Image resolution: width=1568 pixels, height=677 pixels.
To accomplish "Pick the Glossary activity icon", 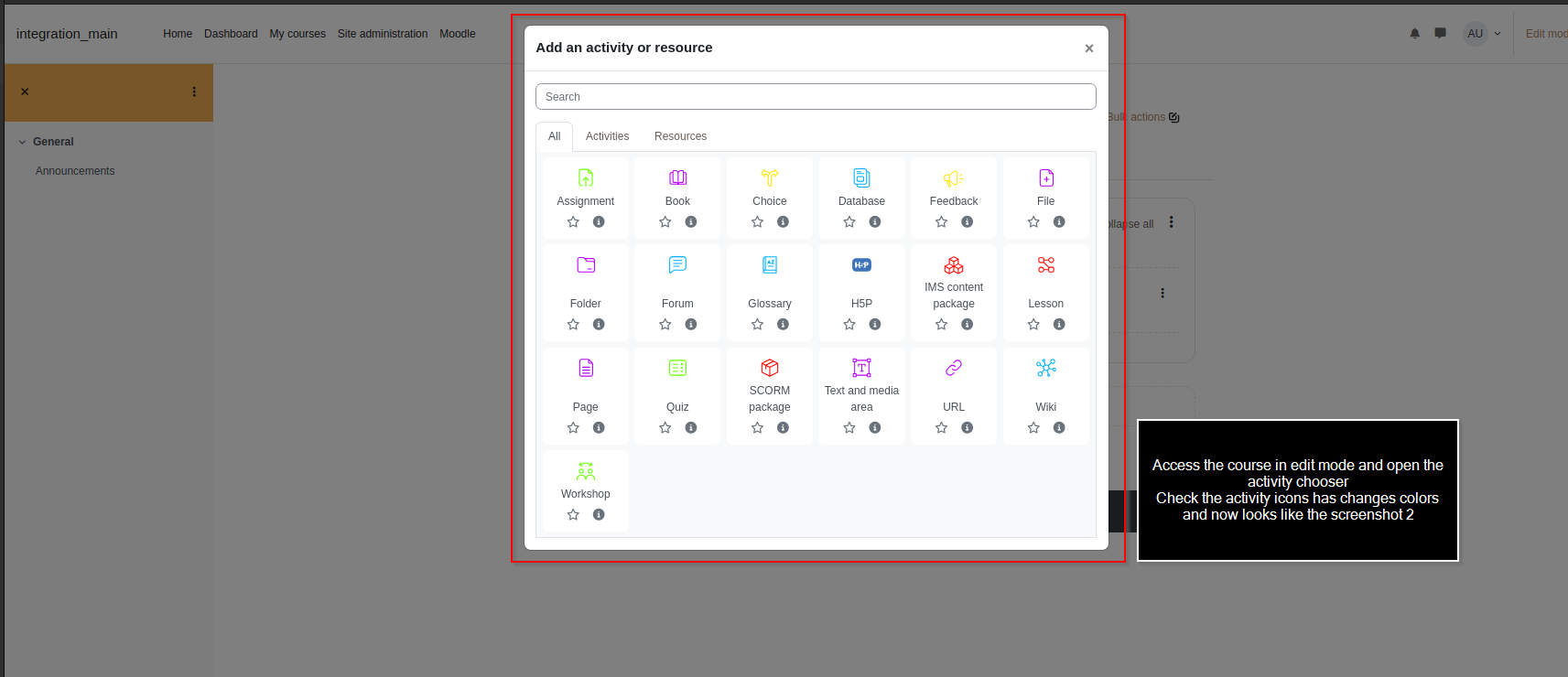I will (x=770, y=265).
